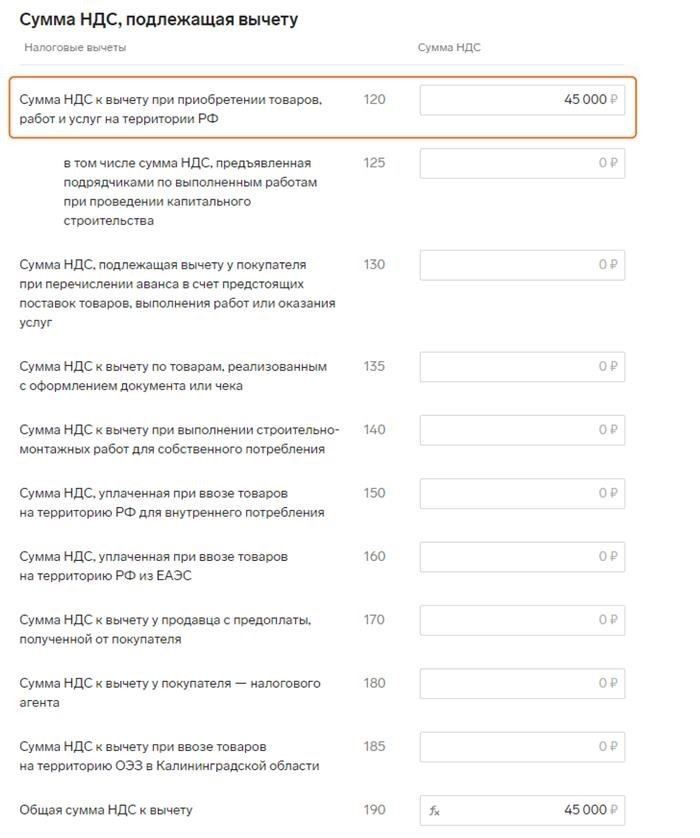The image size is (700, 838).
Task: Select the line 160 ЕАЭС import amount field
Action: click(522, 557)
